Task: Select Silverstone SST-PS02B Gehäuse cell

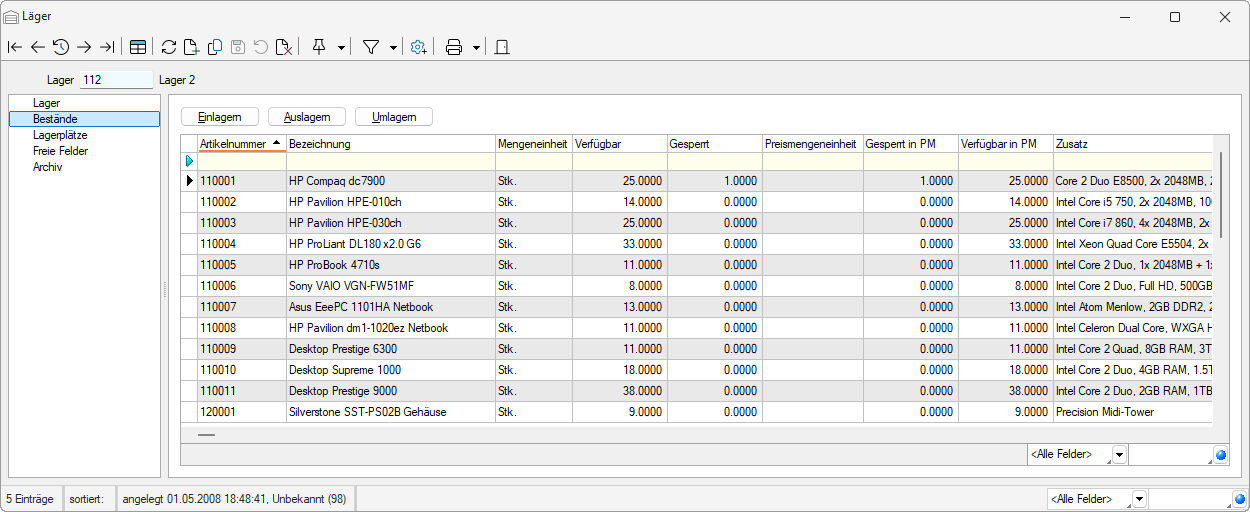Action: [391, 412]
